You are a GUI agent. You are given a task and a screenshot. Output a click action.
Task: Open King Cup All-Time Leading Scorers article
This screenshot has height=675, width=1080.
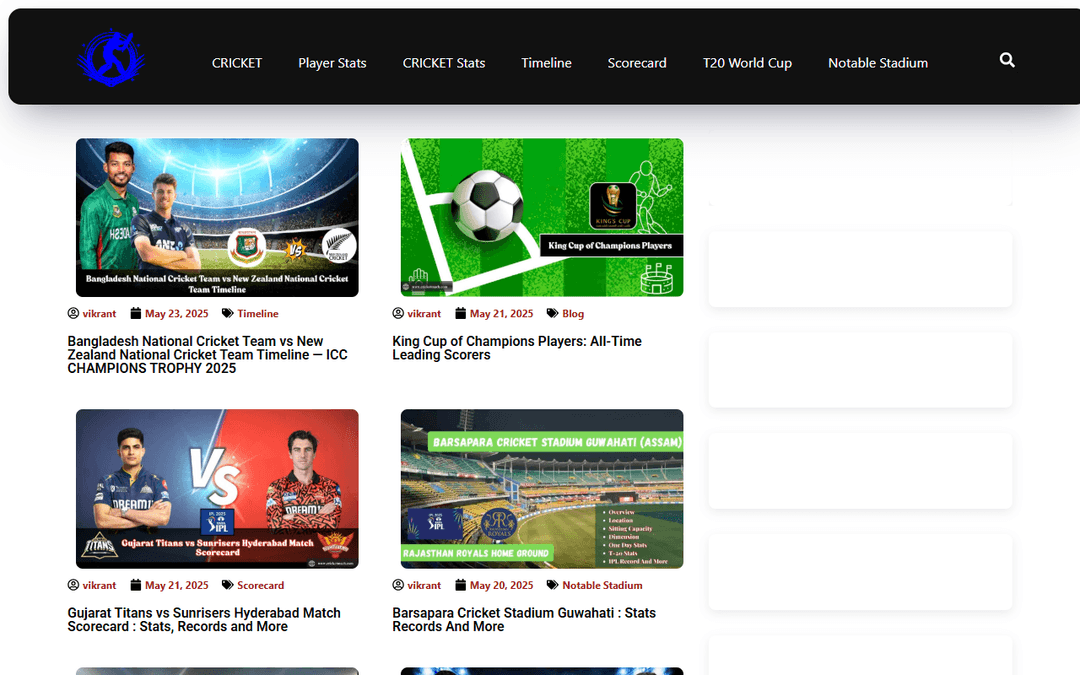517,348
